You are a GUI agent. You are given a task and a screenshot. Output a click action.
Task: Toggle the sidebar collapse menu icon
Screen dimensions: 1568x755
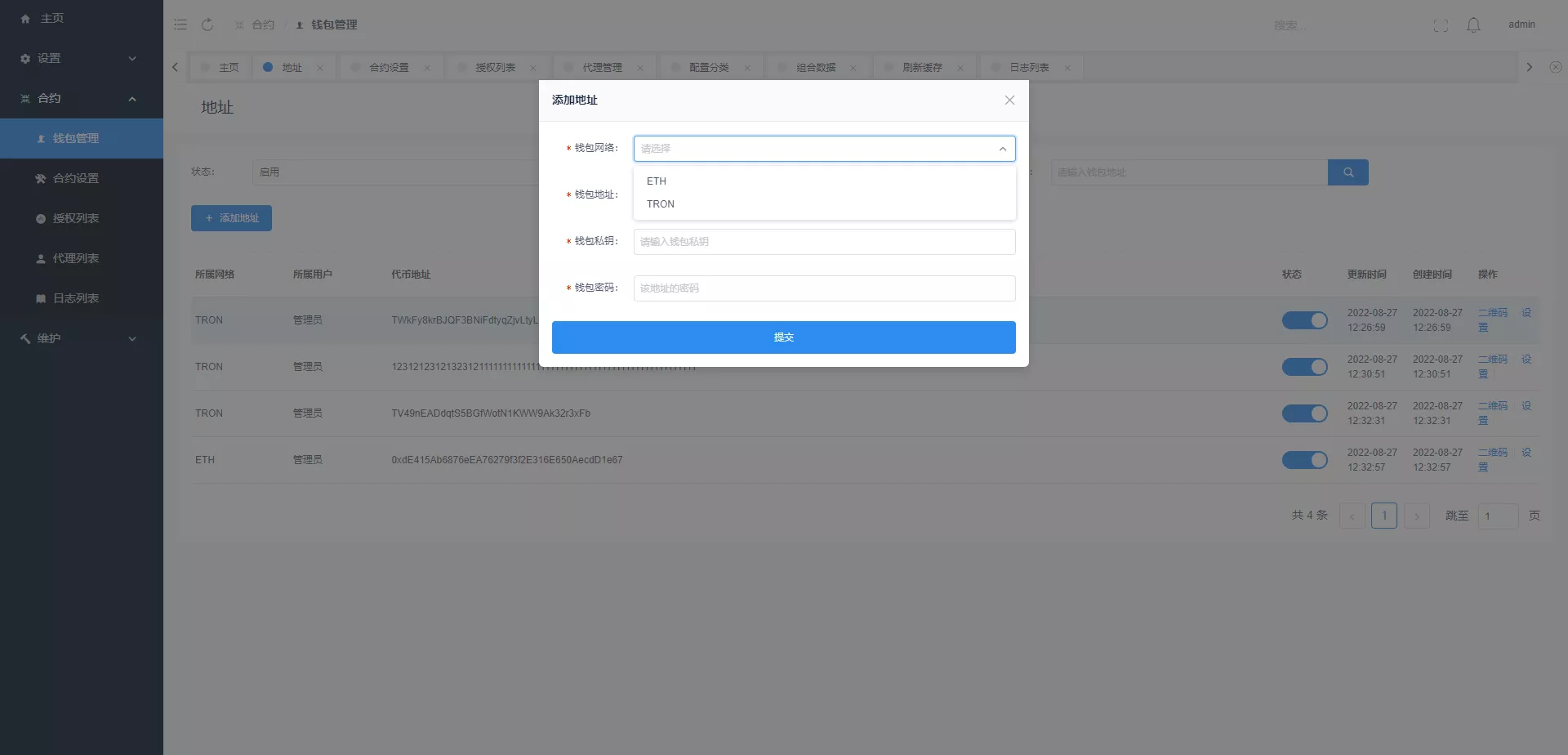[180, 25]
